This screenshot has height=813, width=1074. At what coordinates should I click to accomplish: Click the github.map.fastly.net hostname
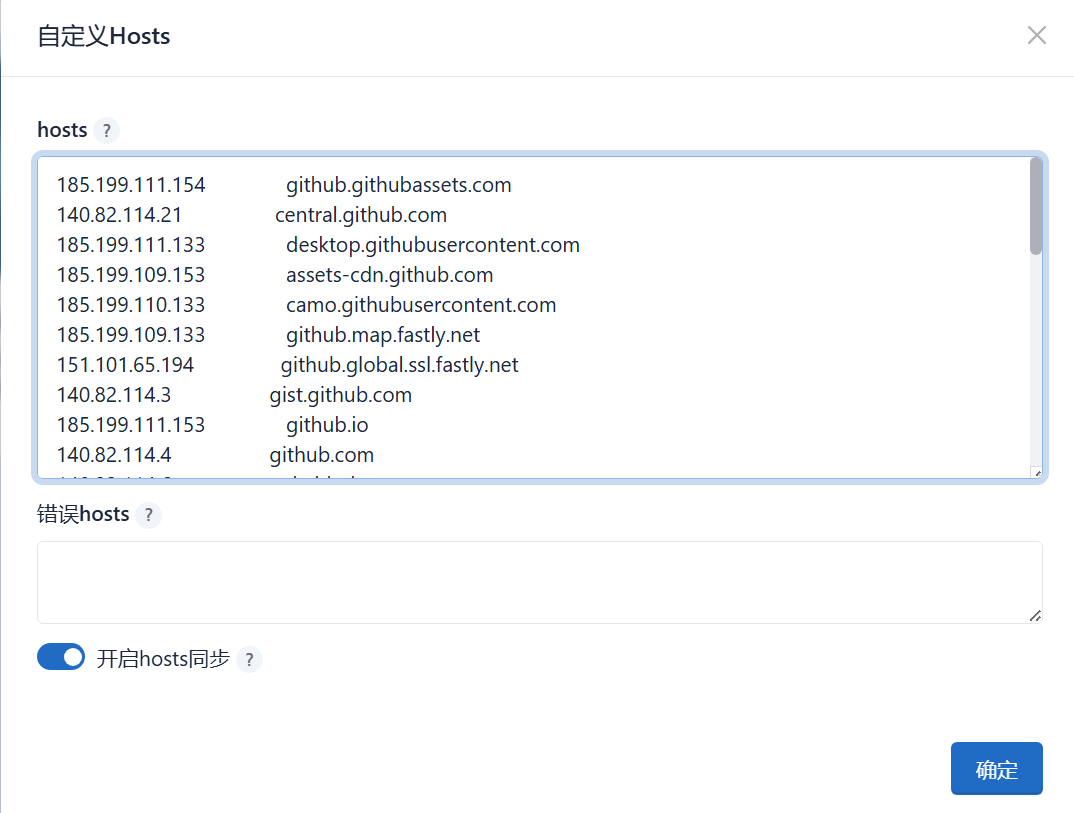click(x=383, y=335)
